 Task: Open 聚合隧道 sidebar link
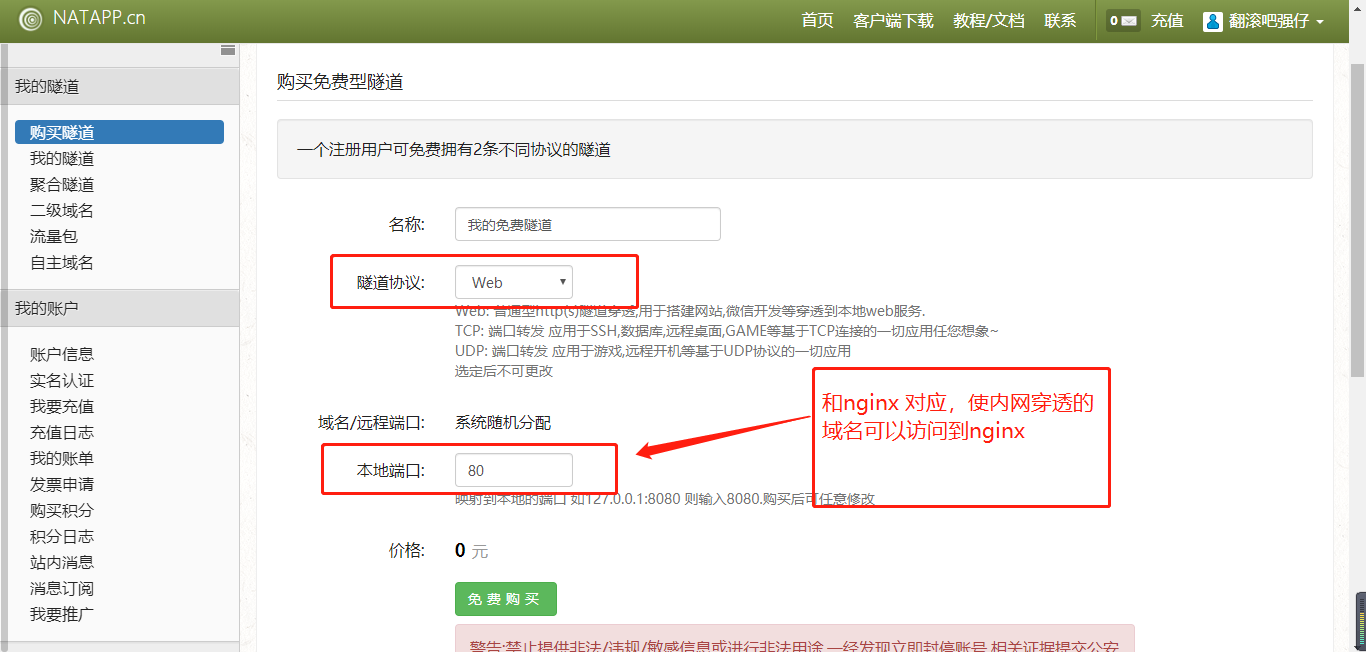[62, 184]
